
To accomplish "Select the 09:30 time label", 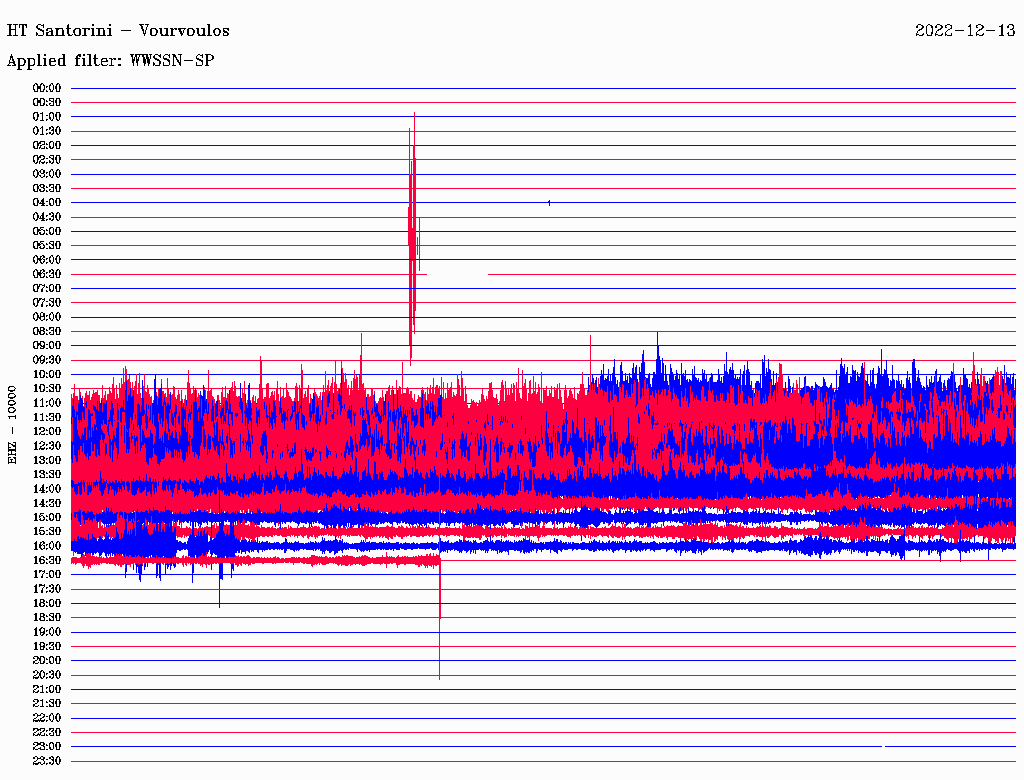I will pyautogui.click(x=47, y=360).
